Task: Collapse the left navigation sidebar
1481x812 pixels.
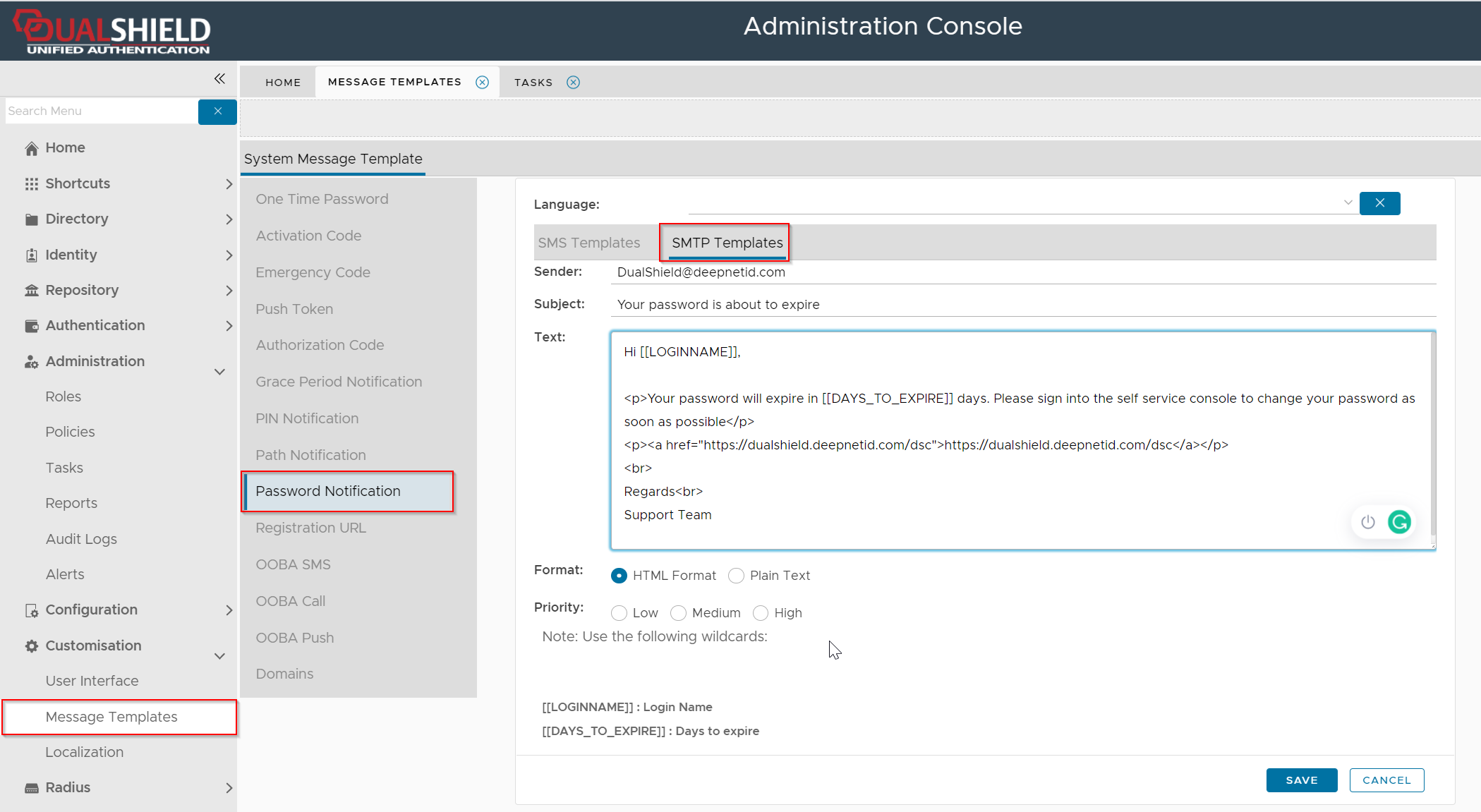Action: 219,78
